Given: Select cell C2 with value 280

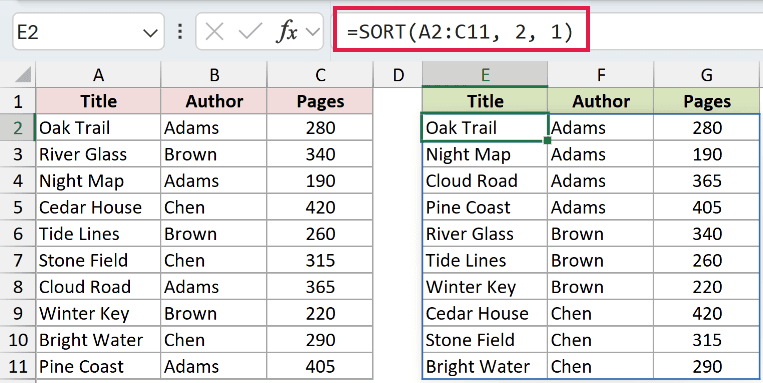Looking at the screenshot, I should [x=320, y=128].
